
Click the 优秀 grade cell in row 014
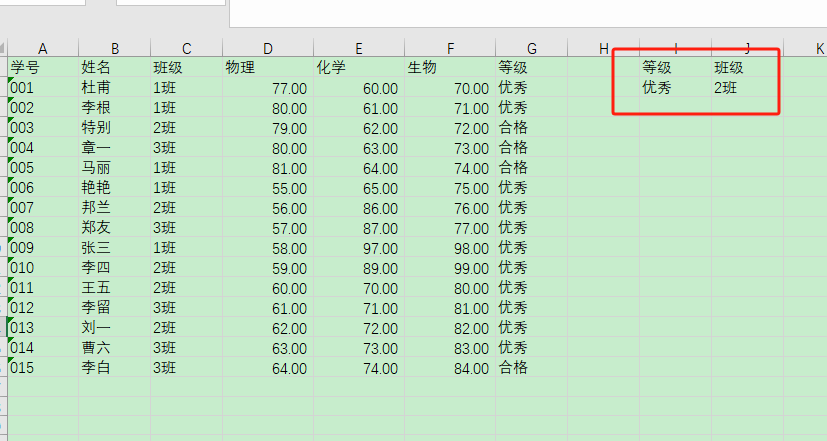click(531, 348)
